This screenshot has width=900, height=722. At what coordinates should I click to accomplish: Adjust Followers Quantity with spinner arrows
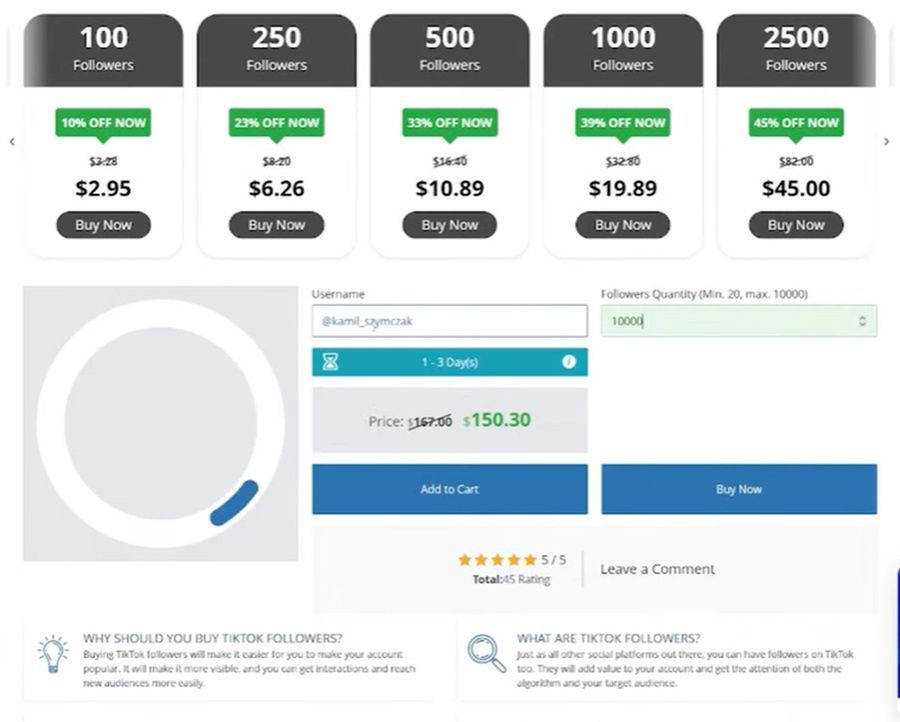point(862,321)
